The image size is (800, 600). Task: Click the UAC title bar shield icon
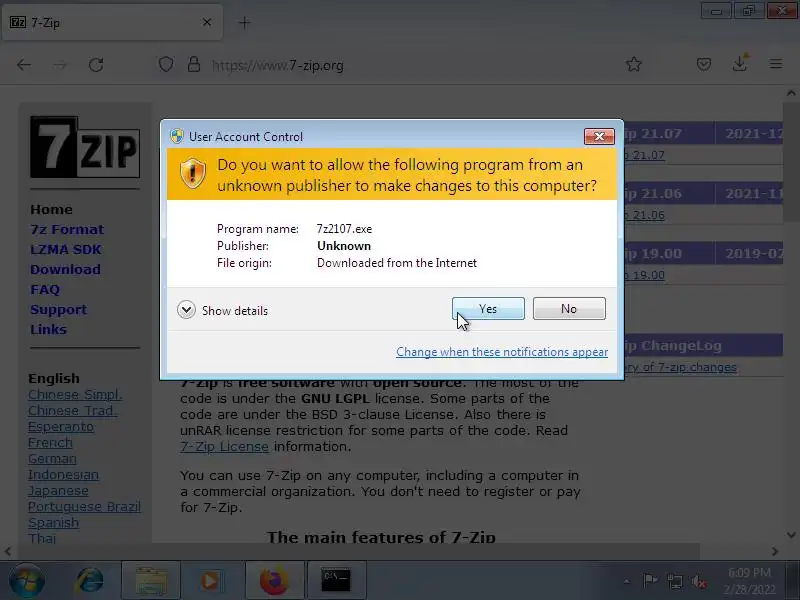click(x=177, y=136)
